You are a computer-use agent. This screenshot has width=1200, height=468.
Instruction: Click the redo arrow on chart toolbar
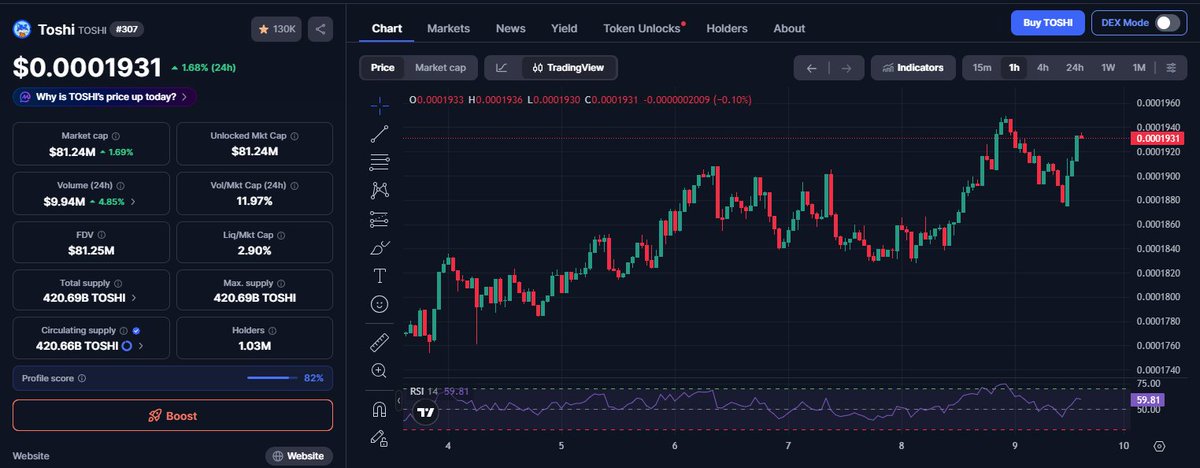click(846, 68)
